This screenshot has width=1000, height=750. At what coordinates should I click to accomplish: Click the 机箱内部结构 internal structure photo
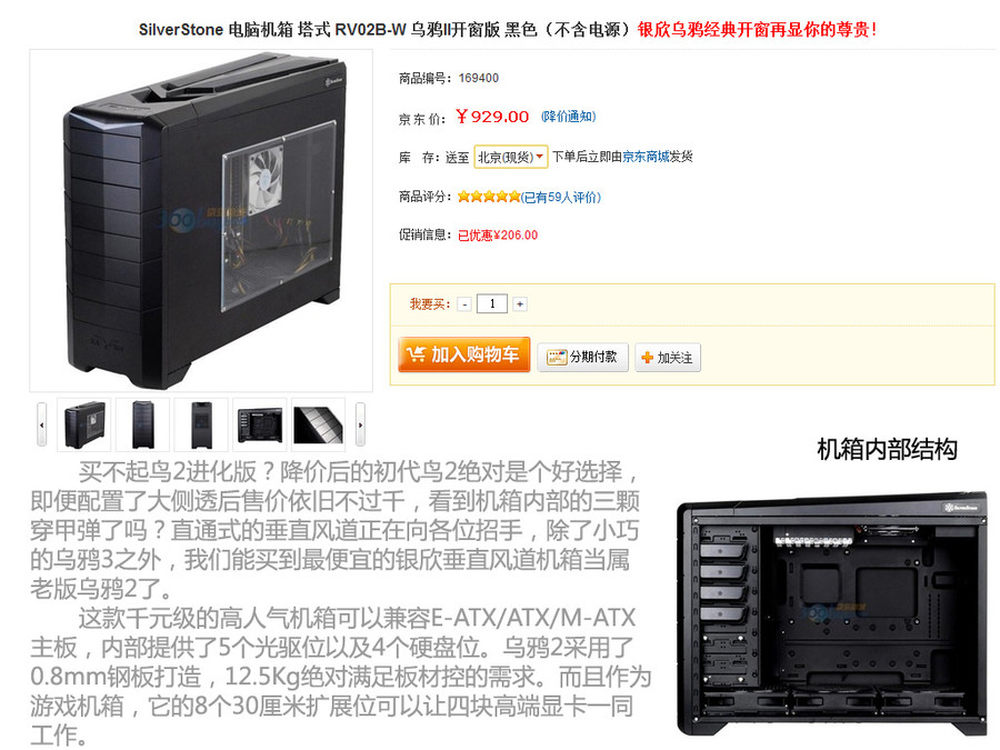[x=832, y=614]
